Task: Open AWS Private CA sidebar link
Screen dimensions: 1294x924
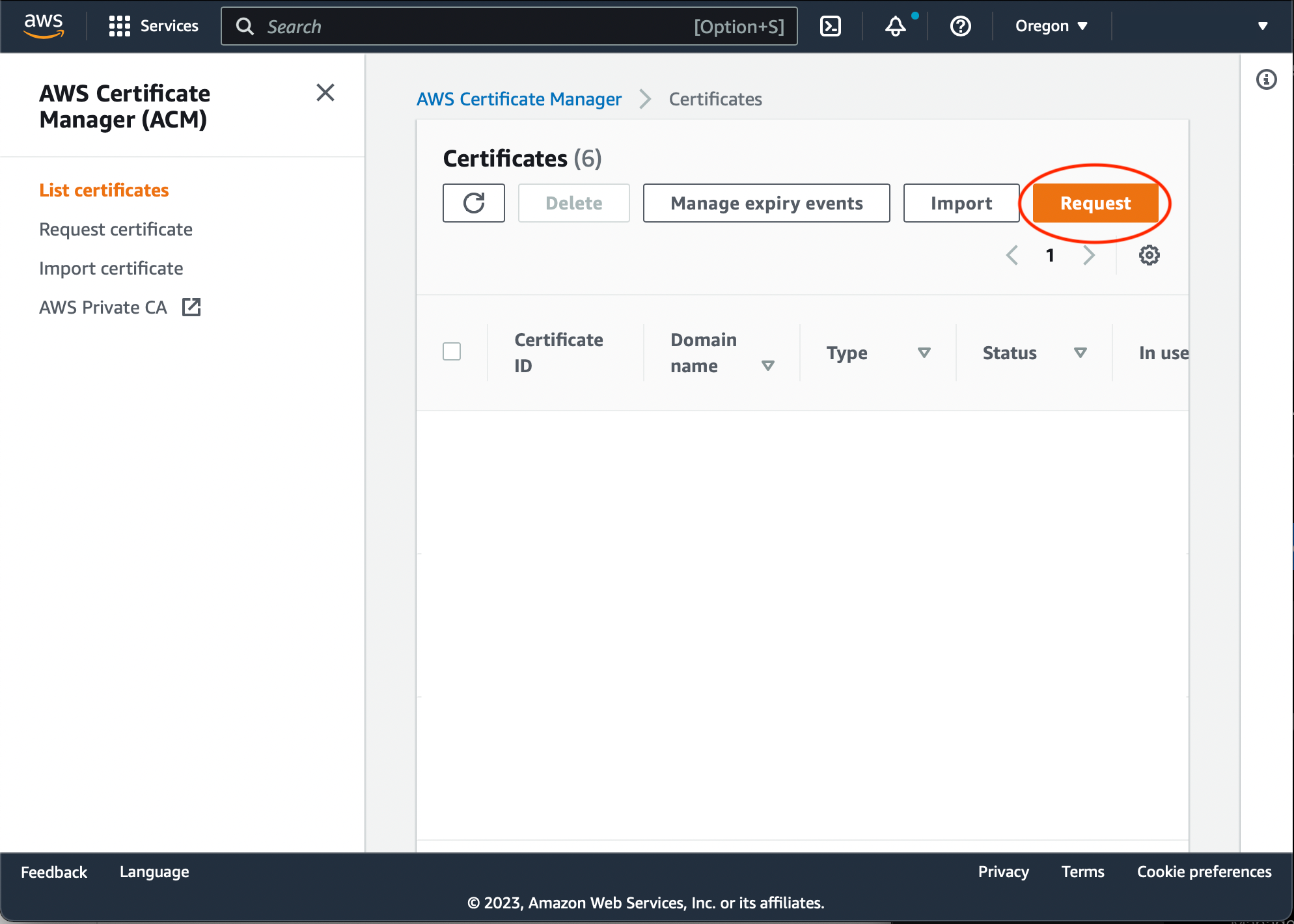Action: pos(103,307)
